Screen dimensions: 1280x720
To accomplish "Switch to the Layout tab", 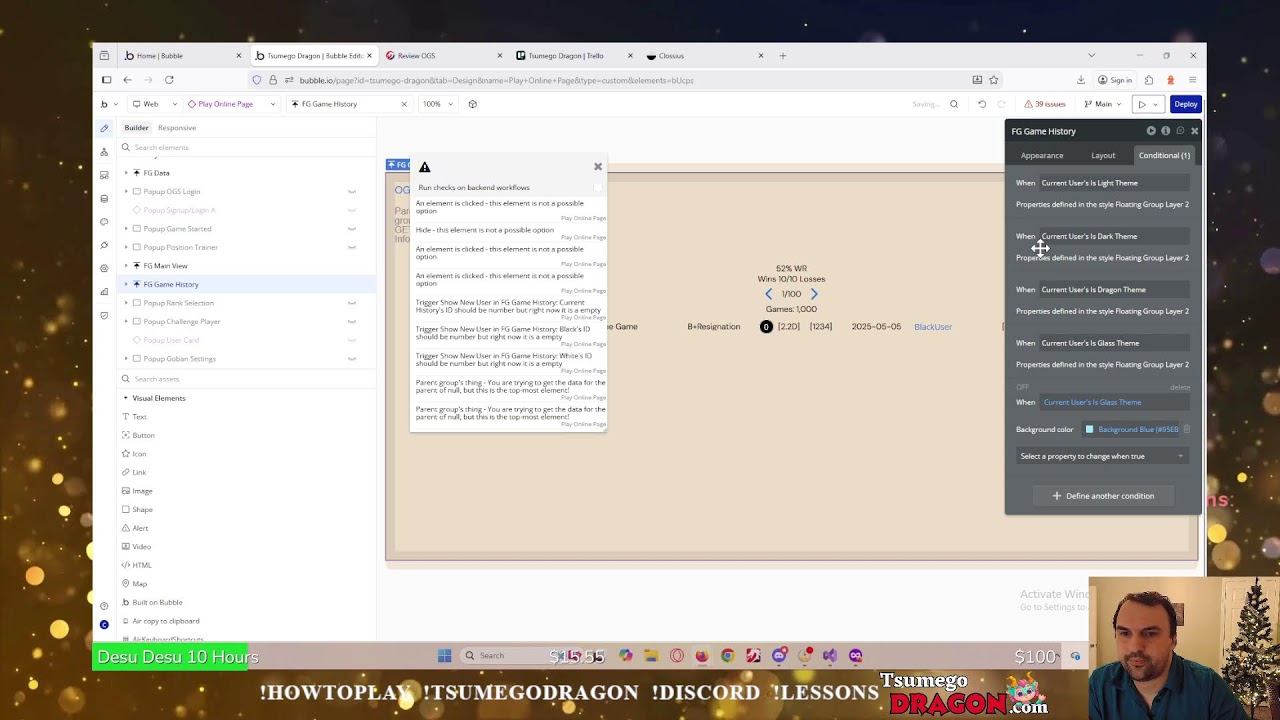I will click(x=1103, y=155).
